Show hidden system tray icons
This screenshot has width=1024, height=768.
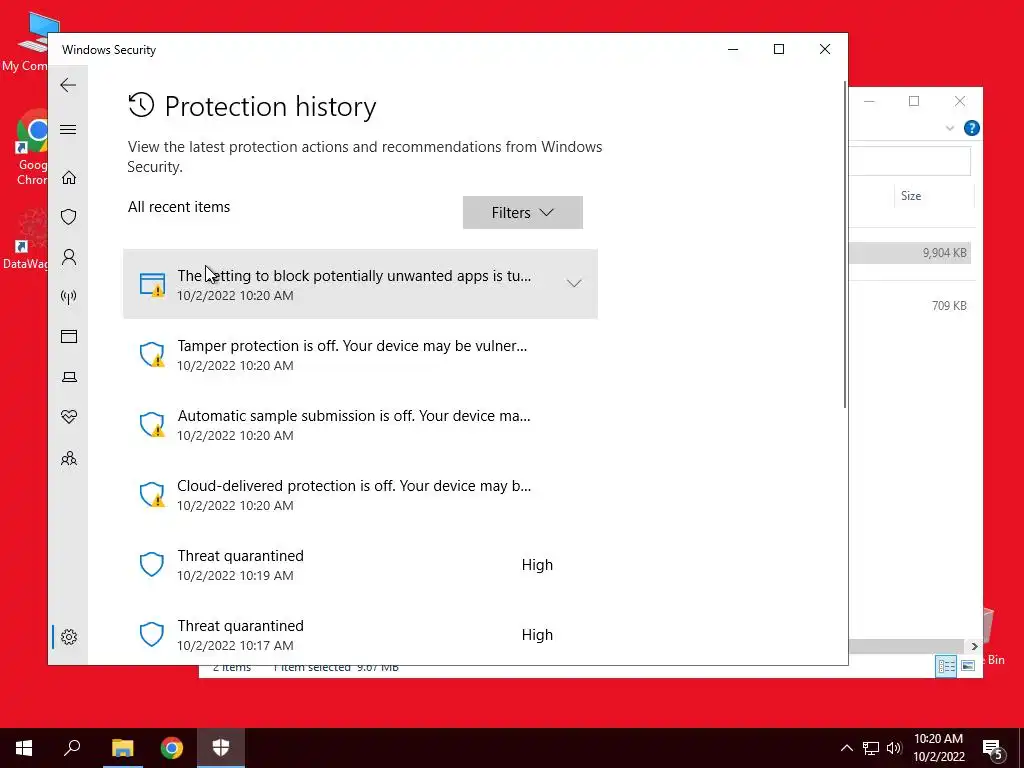click(846, 748)
